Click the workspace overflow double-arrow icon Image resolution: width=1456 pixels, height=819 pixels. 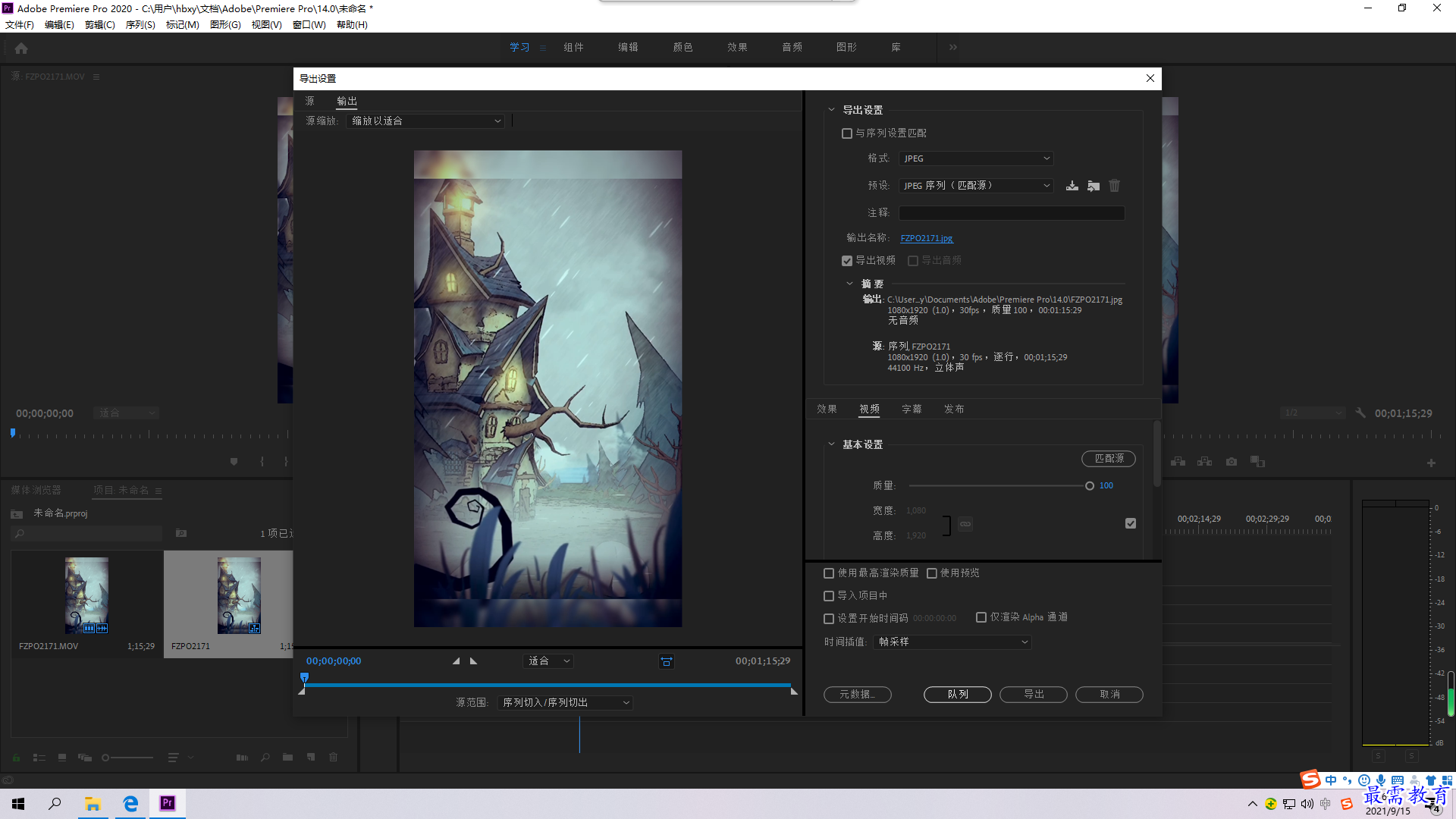click(953, 47)
